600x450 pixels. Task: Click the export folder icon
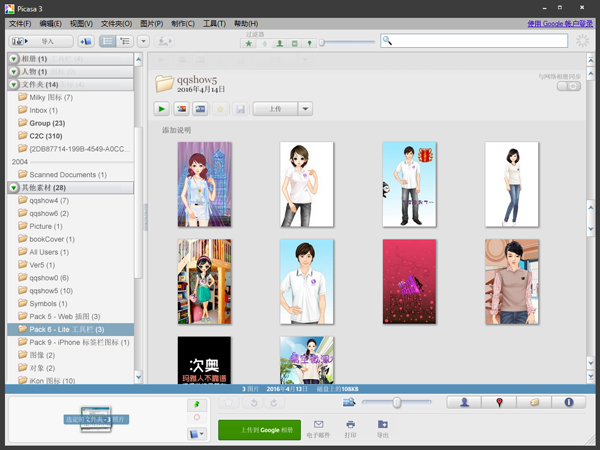coord(382,425)
